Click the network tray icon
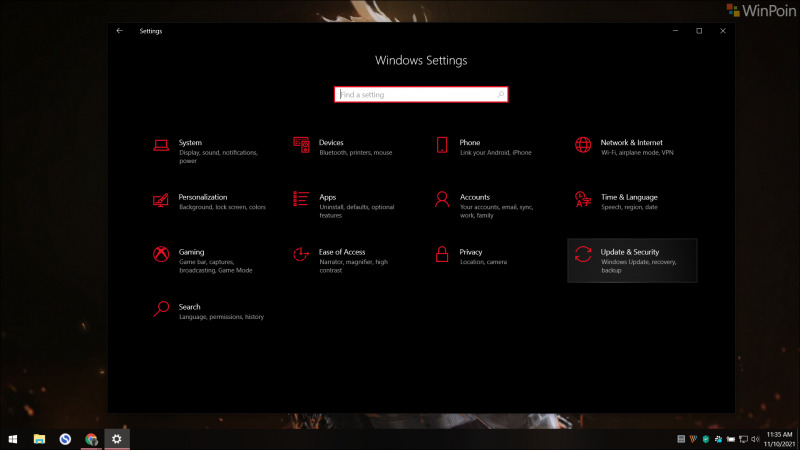 pos(743,439)
